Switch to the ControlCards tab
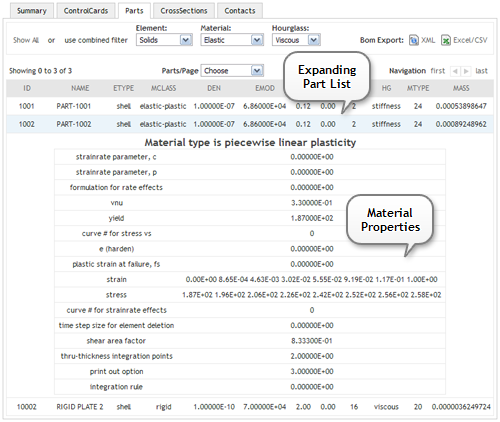This screenshot has width=500, height=422. click(x=86, y=11)
